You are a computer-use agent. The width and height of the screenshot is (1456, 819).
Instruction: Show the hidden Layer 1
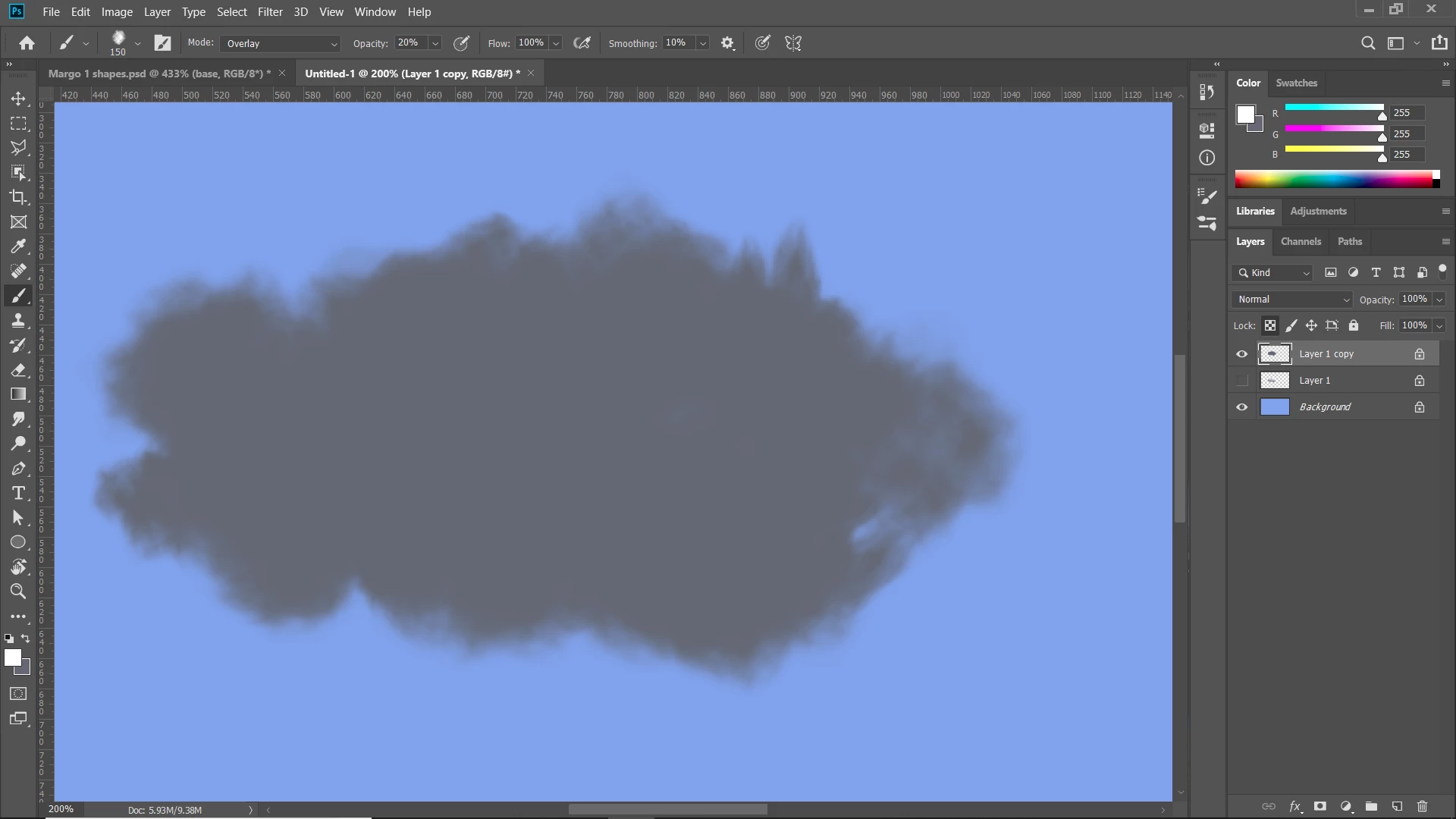[x=1241, y=381]
